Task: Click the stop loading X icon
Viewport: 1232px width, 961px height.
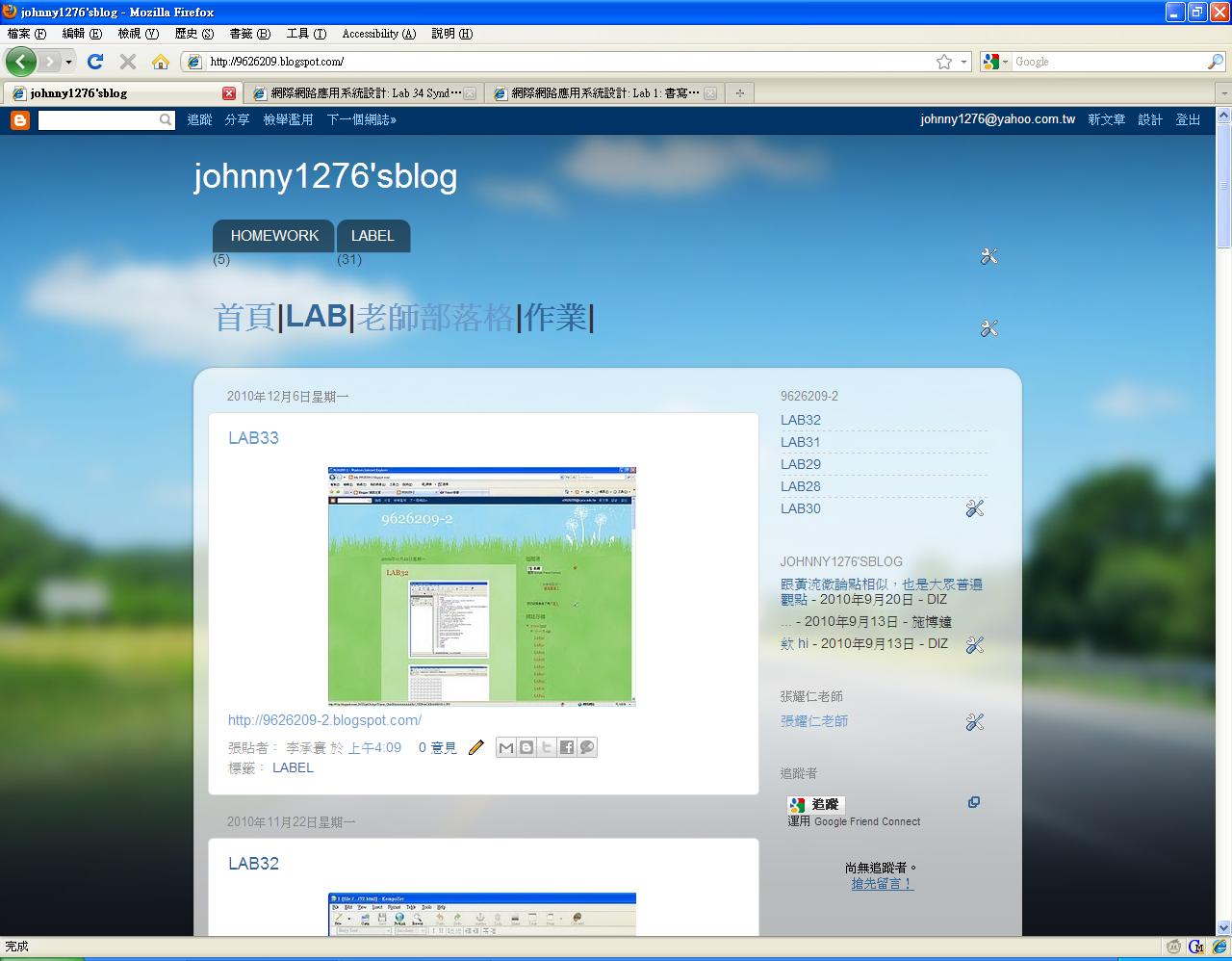Action: click(127, 62)
